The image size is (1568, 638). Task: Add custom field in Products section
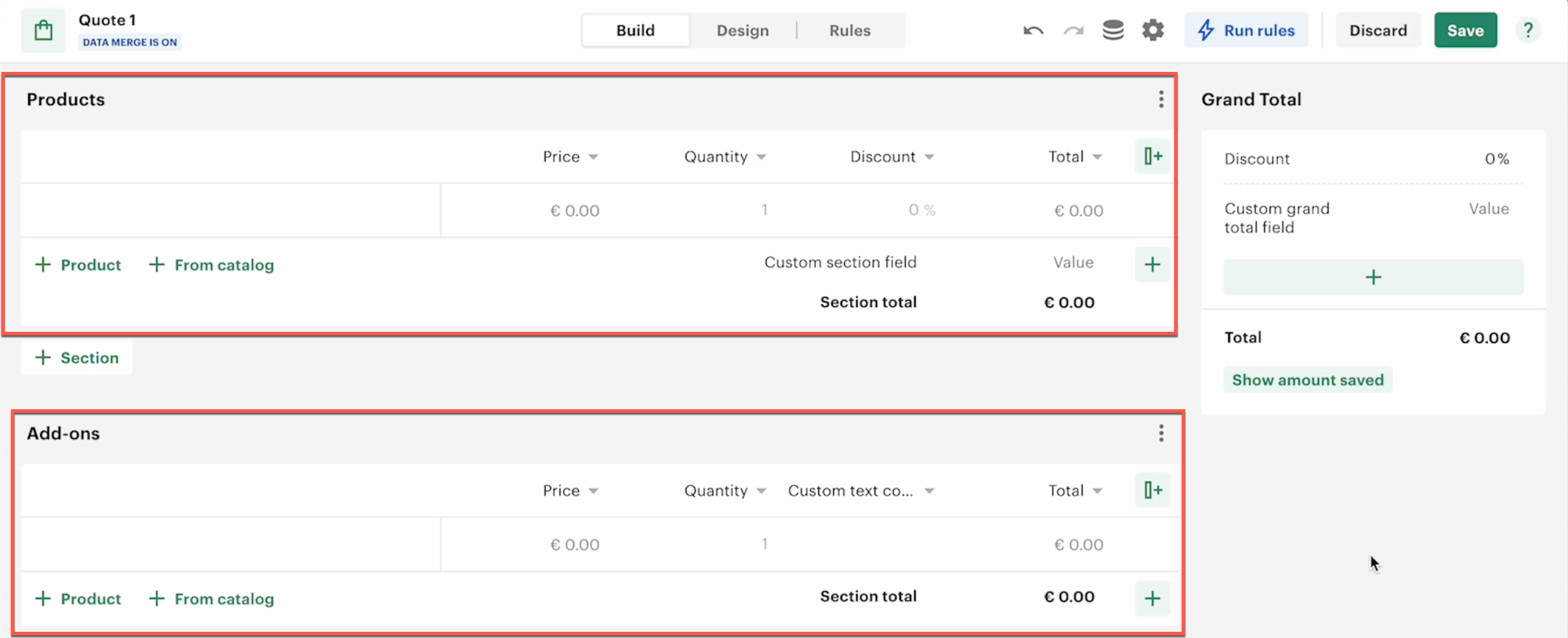(x=1152, y=265)
